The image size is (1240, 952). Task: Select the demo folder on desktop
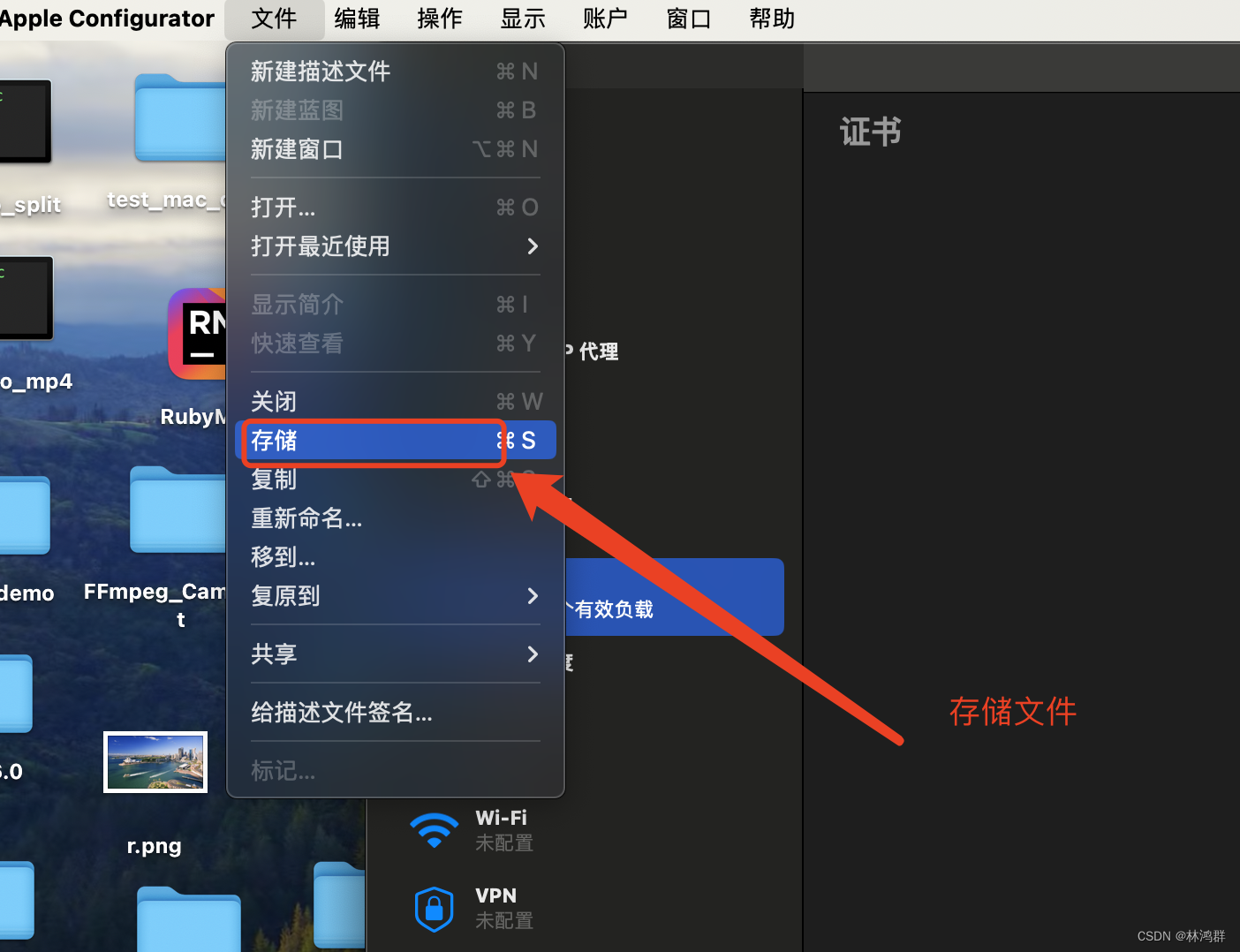(x=25, y=515)
